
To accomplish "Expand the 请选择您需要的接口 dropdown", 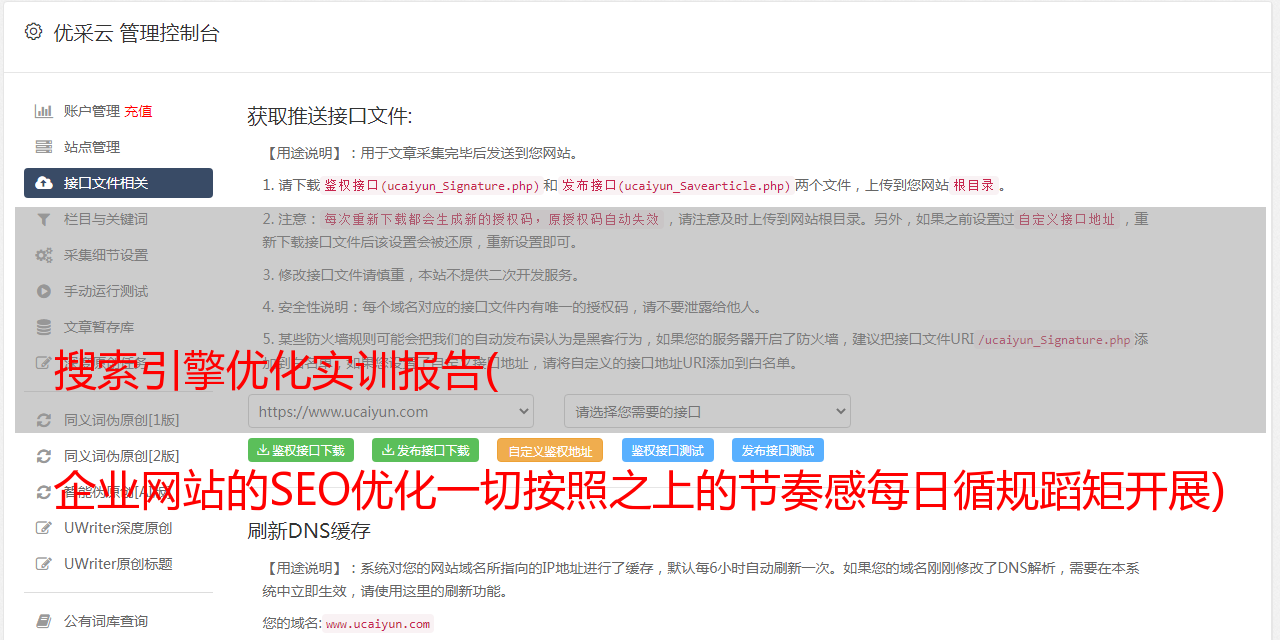I will click(x=707, y=411).
